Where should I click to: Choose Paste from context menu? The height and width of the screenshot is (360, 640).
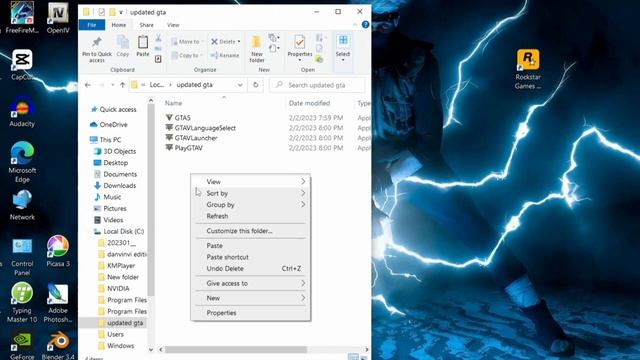coord(250,245)
